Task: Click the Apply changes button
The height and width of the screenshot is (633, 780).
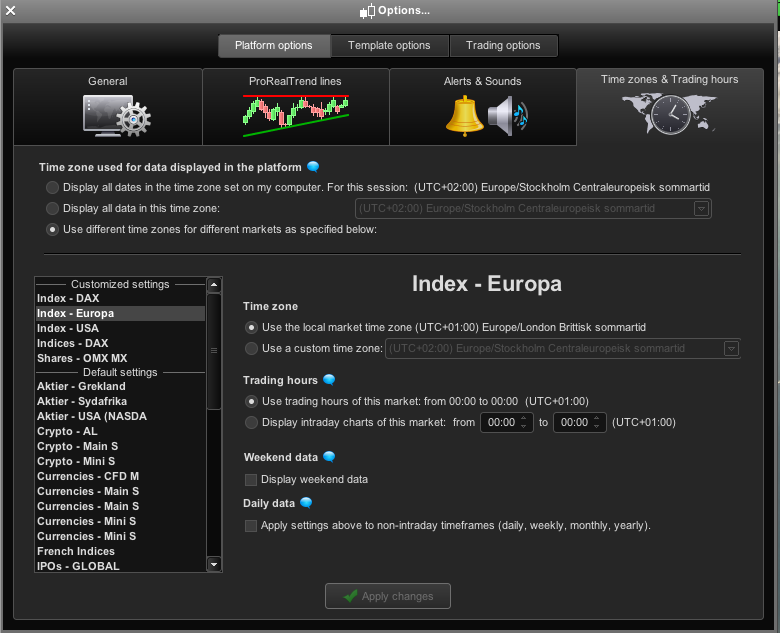Action: pos(388,596)
